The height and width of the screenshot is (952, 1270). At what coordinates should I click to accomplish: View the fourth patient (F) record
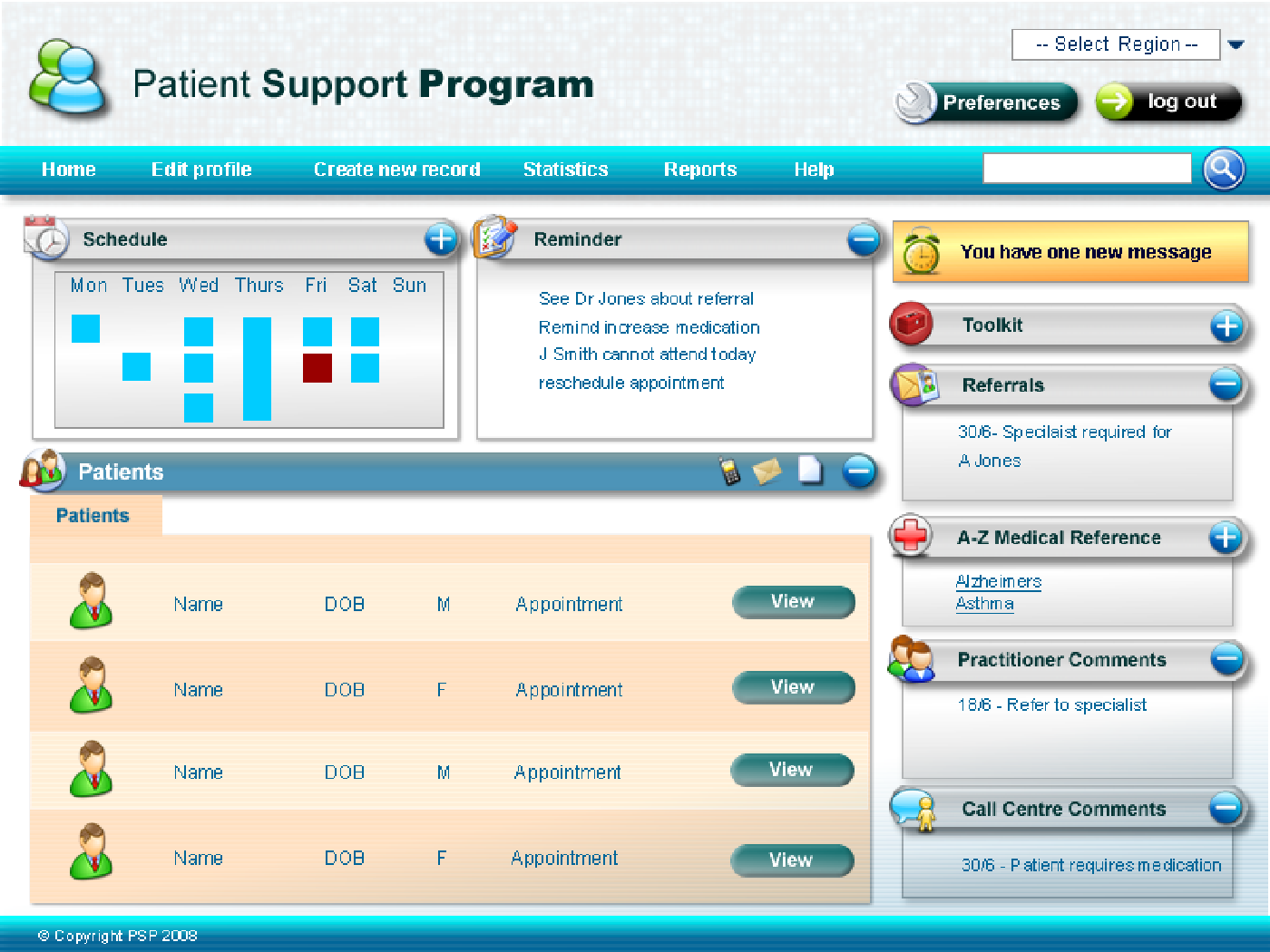[x=791, y=860]
